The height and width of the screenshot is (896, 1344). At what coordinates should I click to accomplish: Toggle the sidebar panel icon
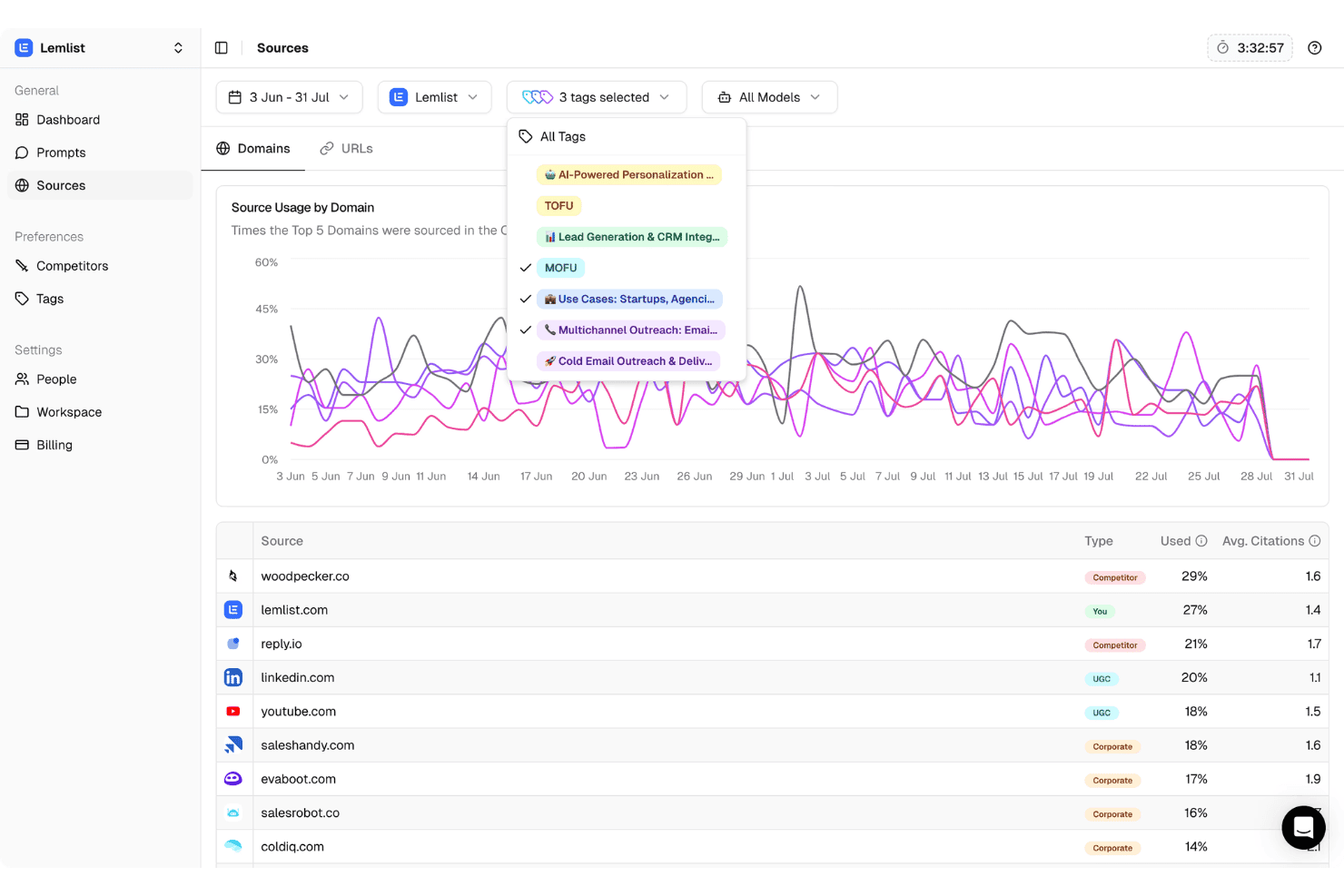[x=221, y=48]
